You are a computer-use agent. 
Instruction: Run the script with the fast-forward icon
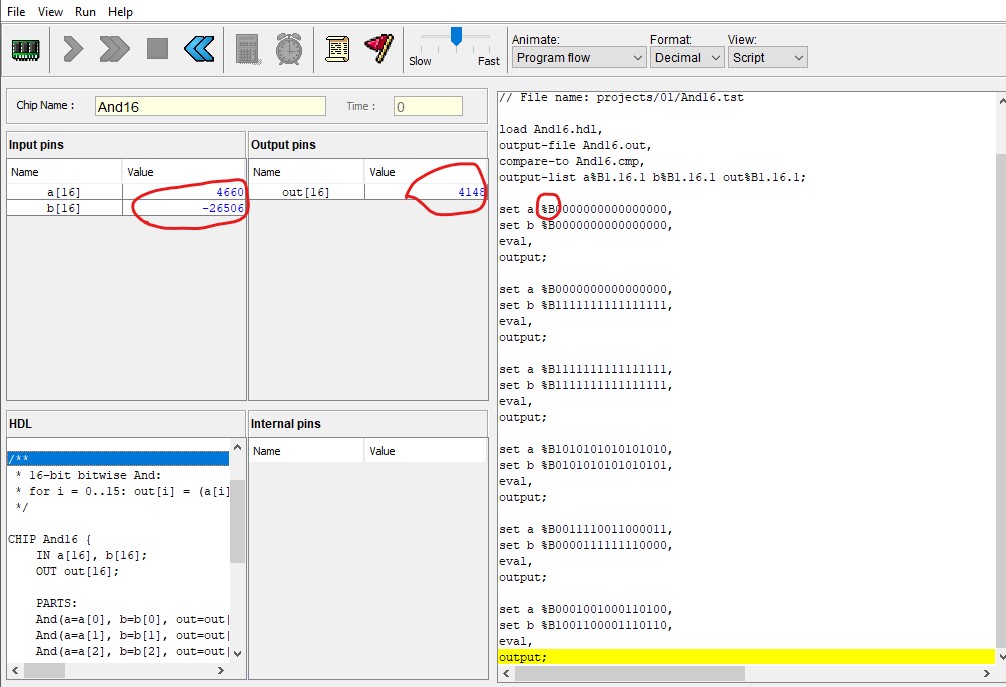pos(114,48)
